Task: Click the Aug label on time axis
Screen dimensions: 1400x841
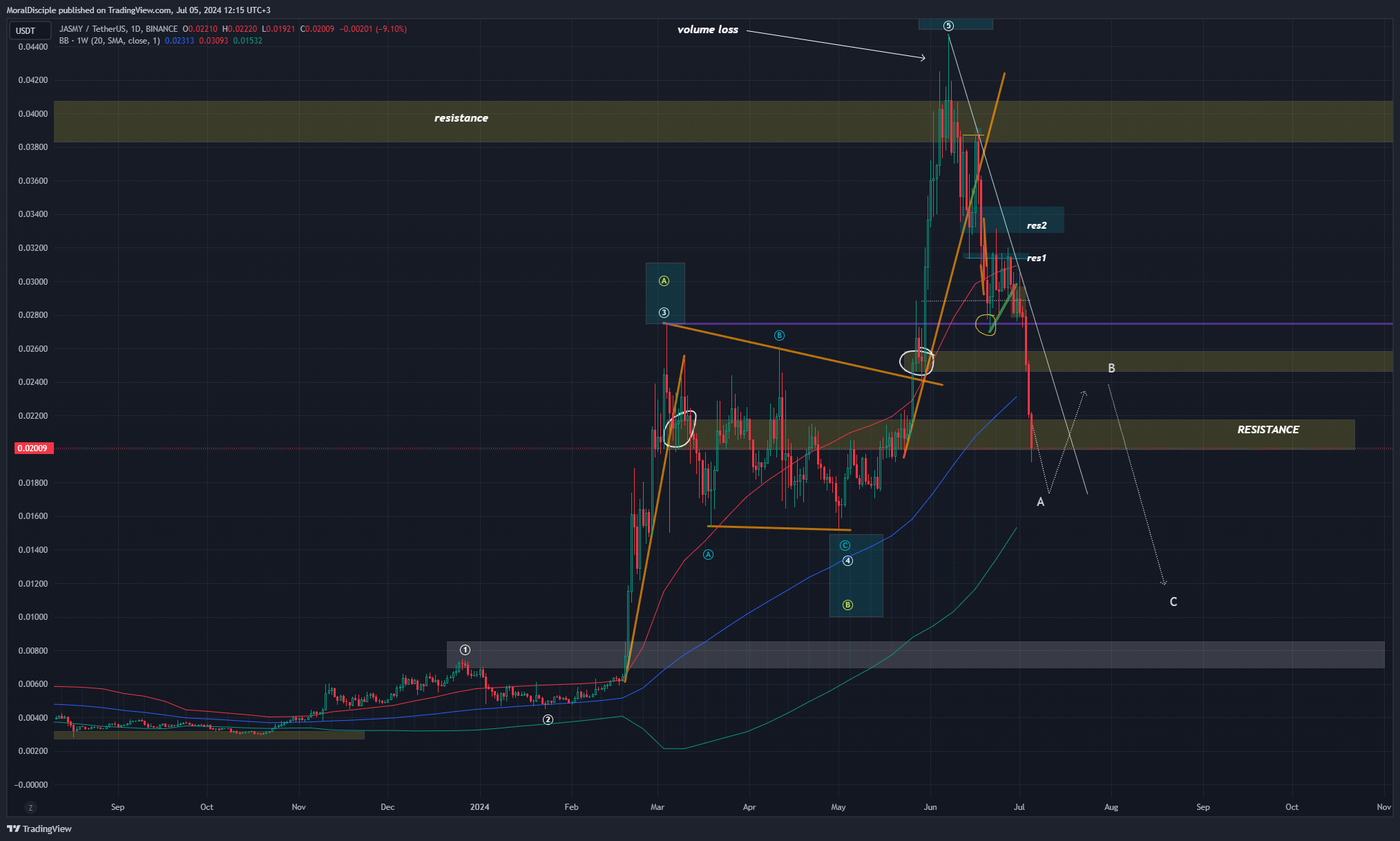Action: 1111,807
